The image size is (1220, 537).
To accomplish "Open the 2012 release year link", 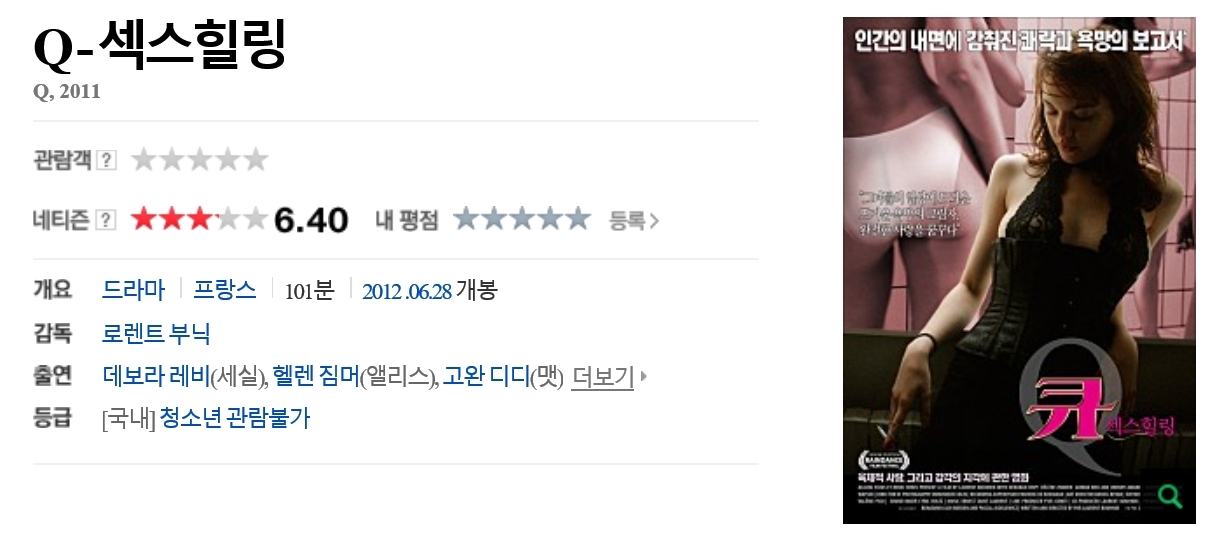I will (x=381, y=291).
